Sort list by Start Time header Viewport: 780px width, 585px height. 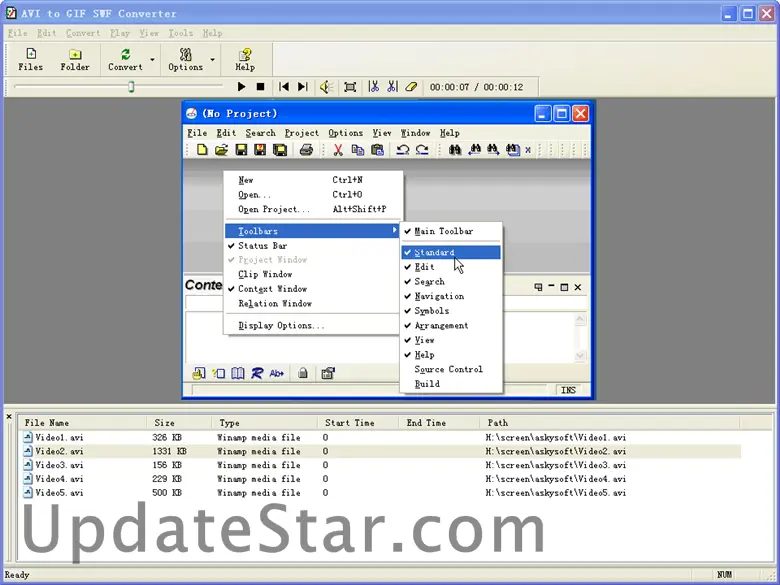358,423
